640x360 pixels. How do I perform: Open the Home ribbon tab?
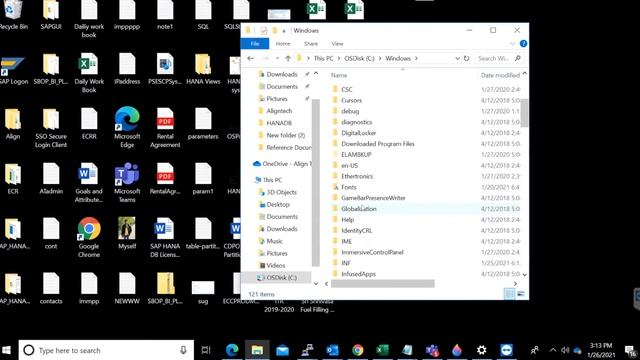point(283,44)
